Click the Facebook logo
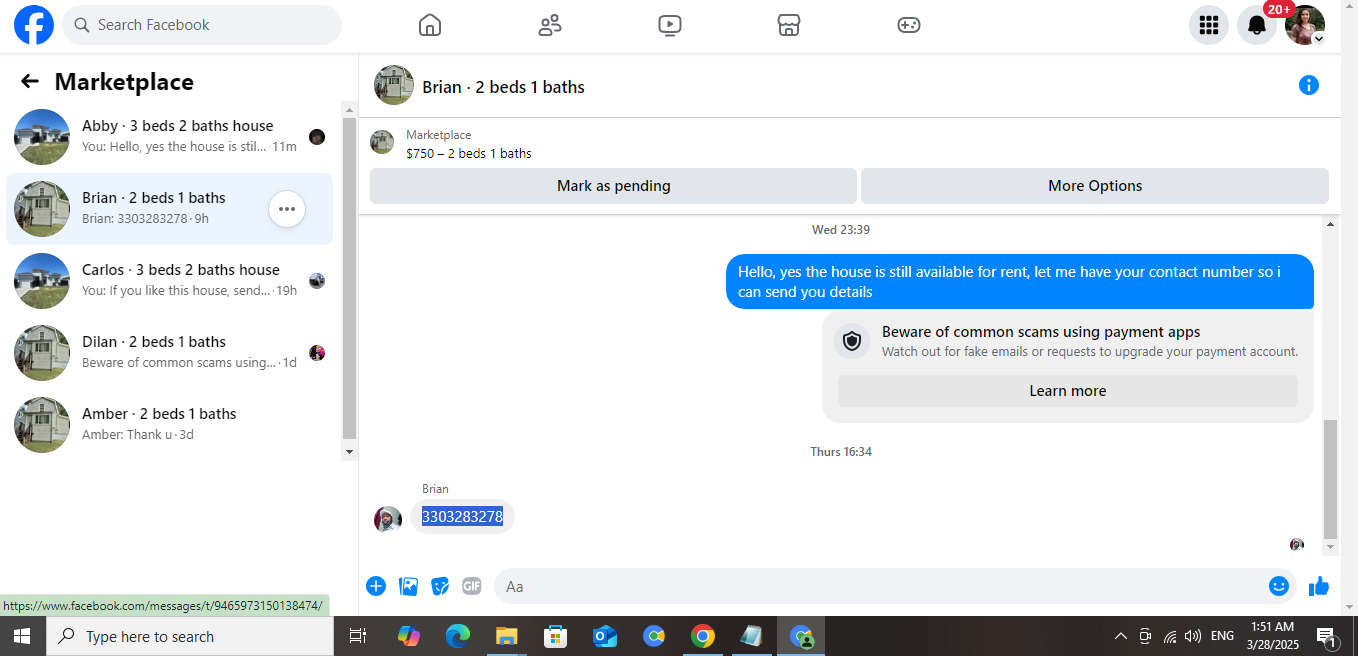 pos(33,25)
